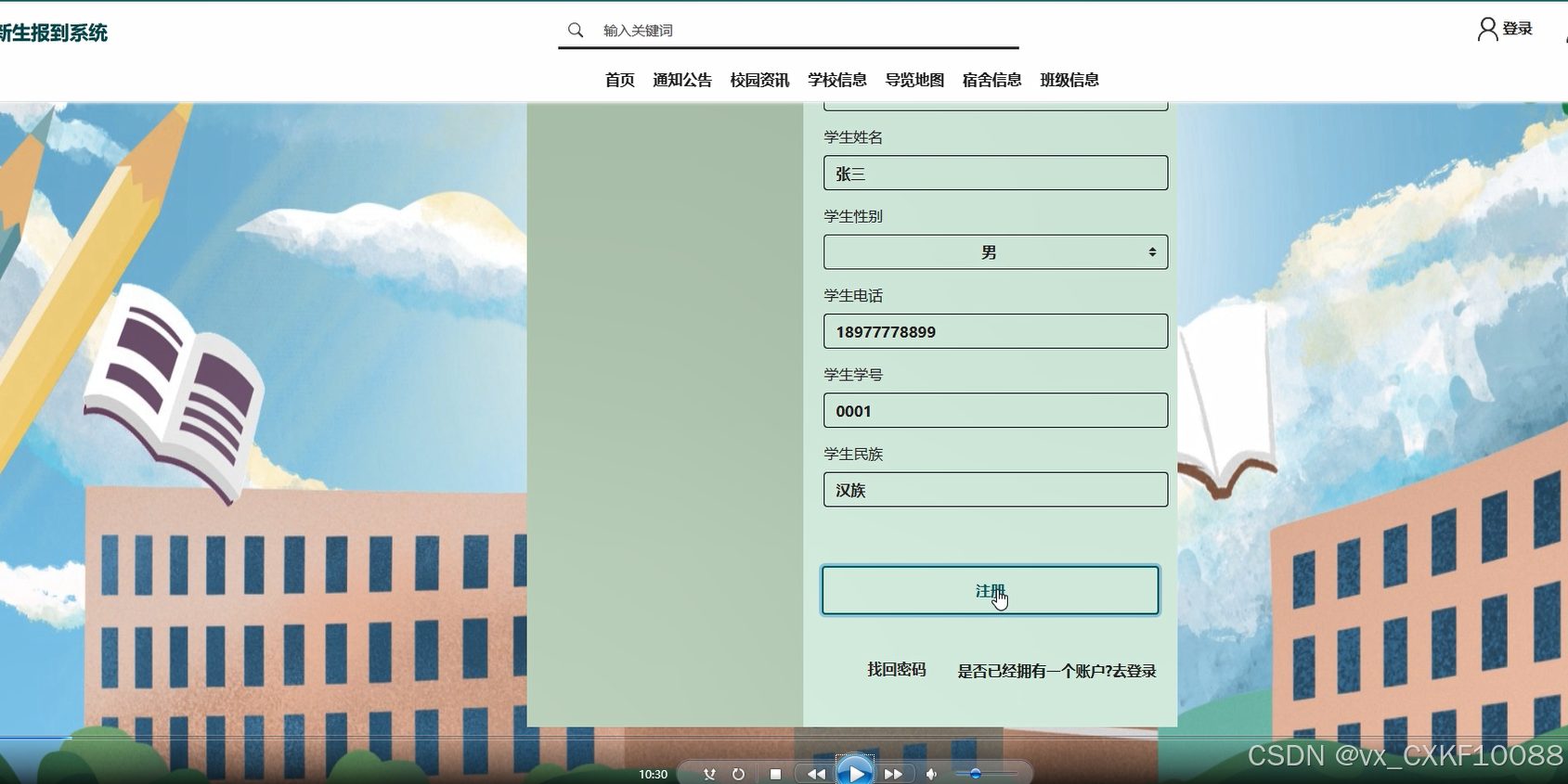
Task: Click the search magnifier icon
Action: pos(576,30)
